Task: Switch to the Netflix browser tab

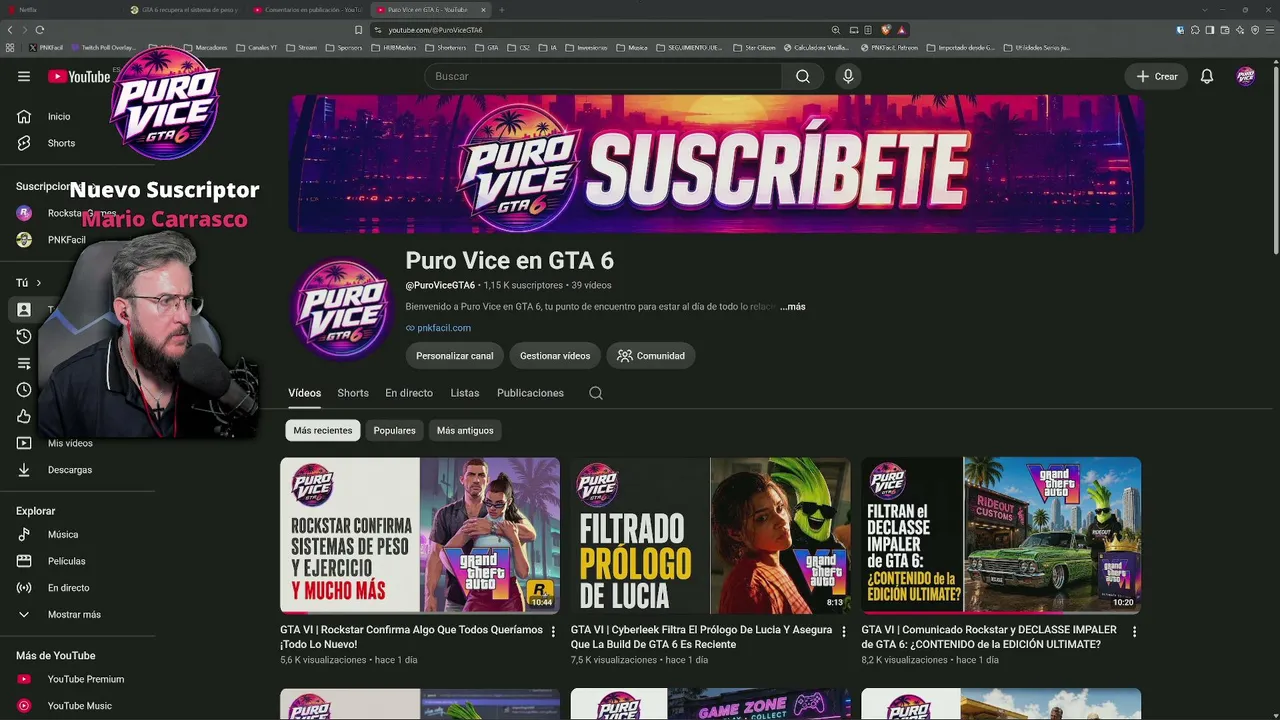Action: [x=60, y=10]
